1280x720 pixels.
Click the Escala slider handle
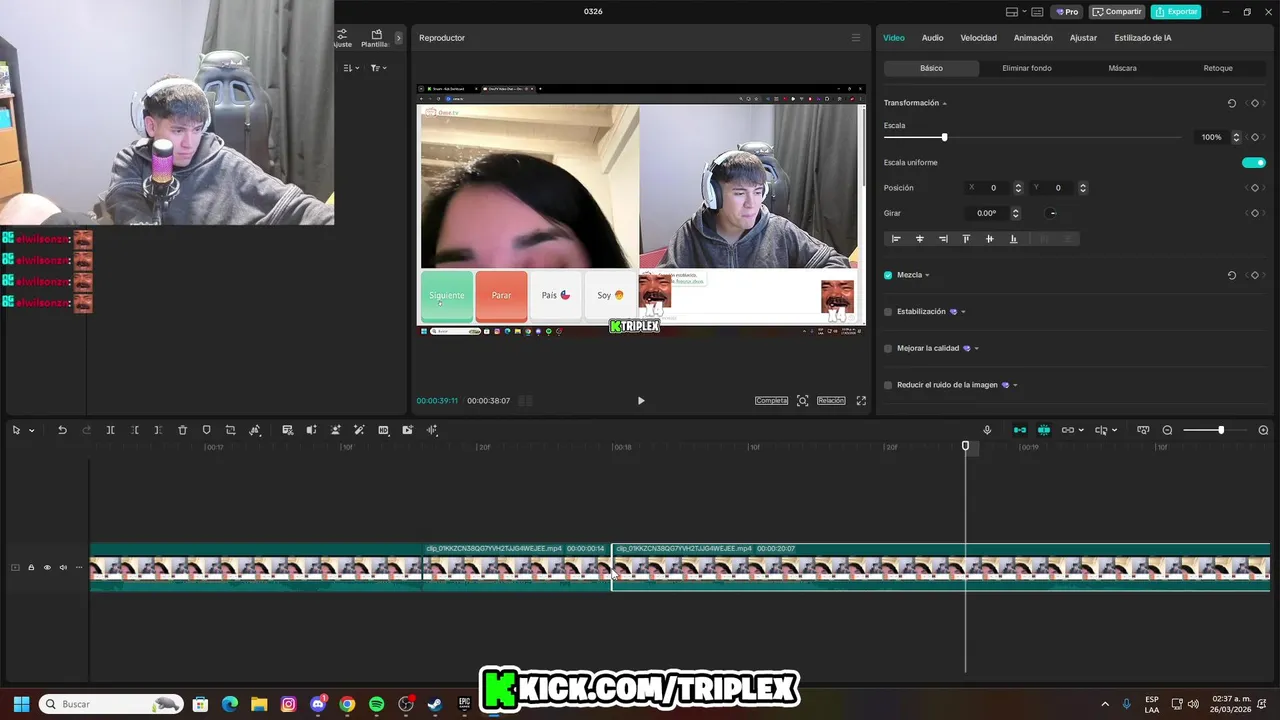coord(944,137)
